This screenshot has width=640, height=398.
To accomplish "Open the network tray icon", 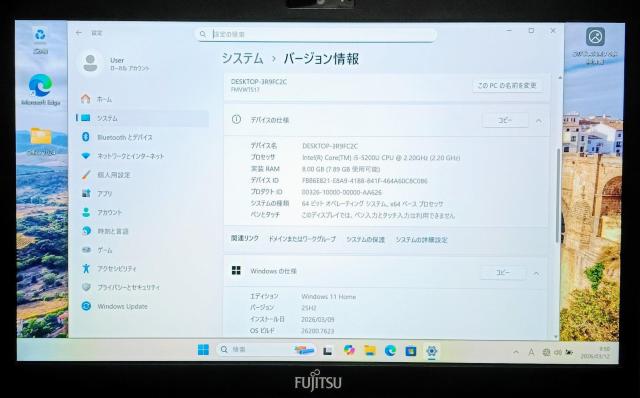I will click(546, 352).
